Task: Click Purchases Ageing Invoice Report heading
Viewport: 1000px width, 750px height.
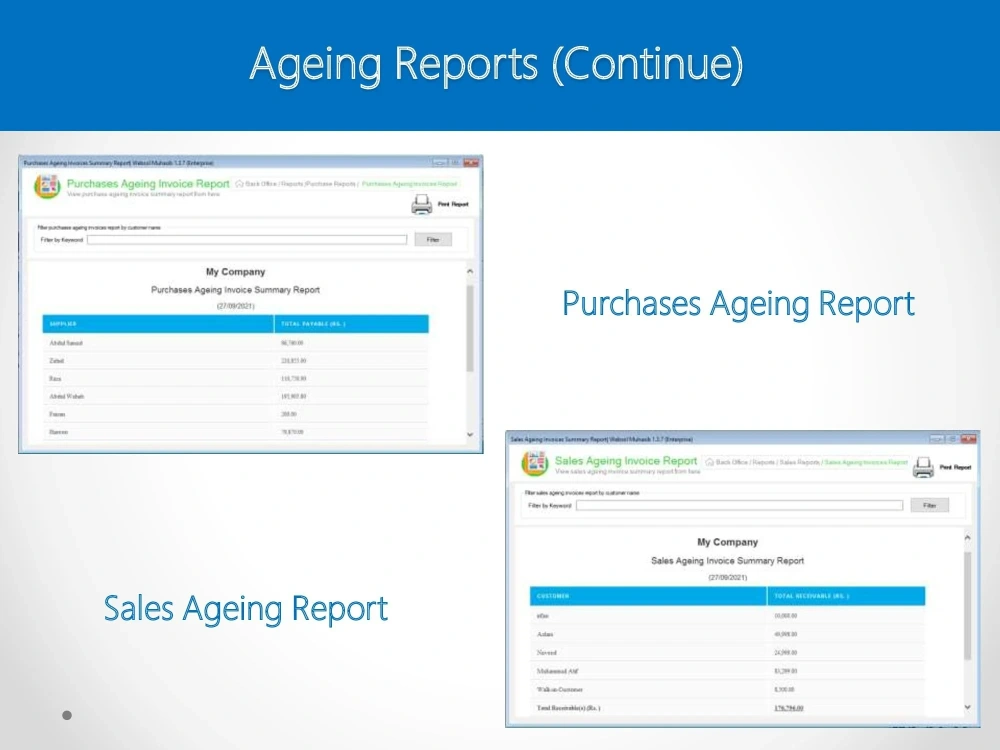Action: tap(148, 184)
